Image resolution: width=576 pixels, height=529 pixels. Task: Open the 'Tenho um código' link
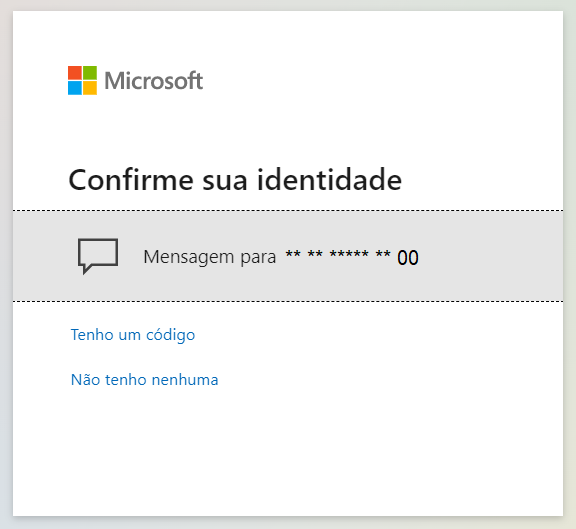pos(133,335)
